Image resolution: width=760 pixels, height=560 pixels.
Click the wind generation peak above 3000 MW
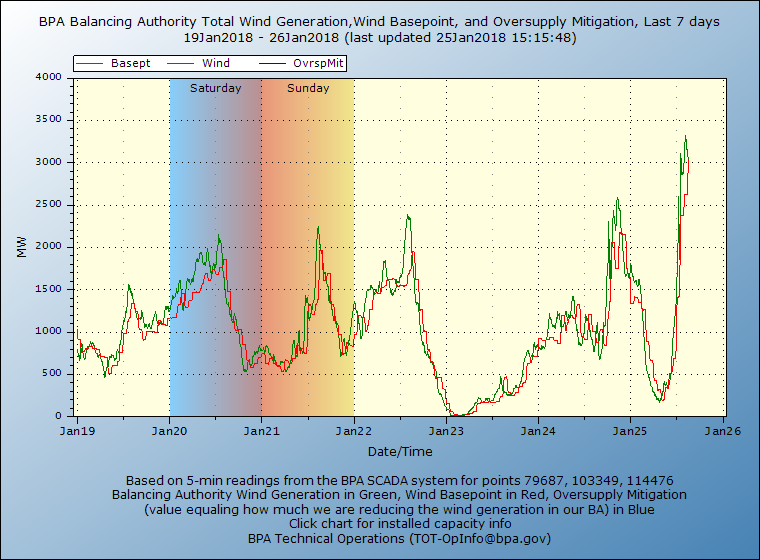click(x=685, y=139)
